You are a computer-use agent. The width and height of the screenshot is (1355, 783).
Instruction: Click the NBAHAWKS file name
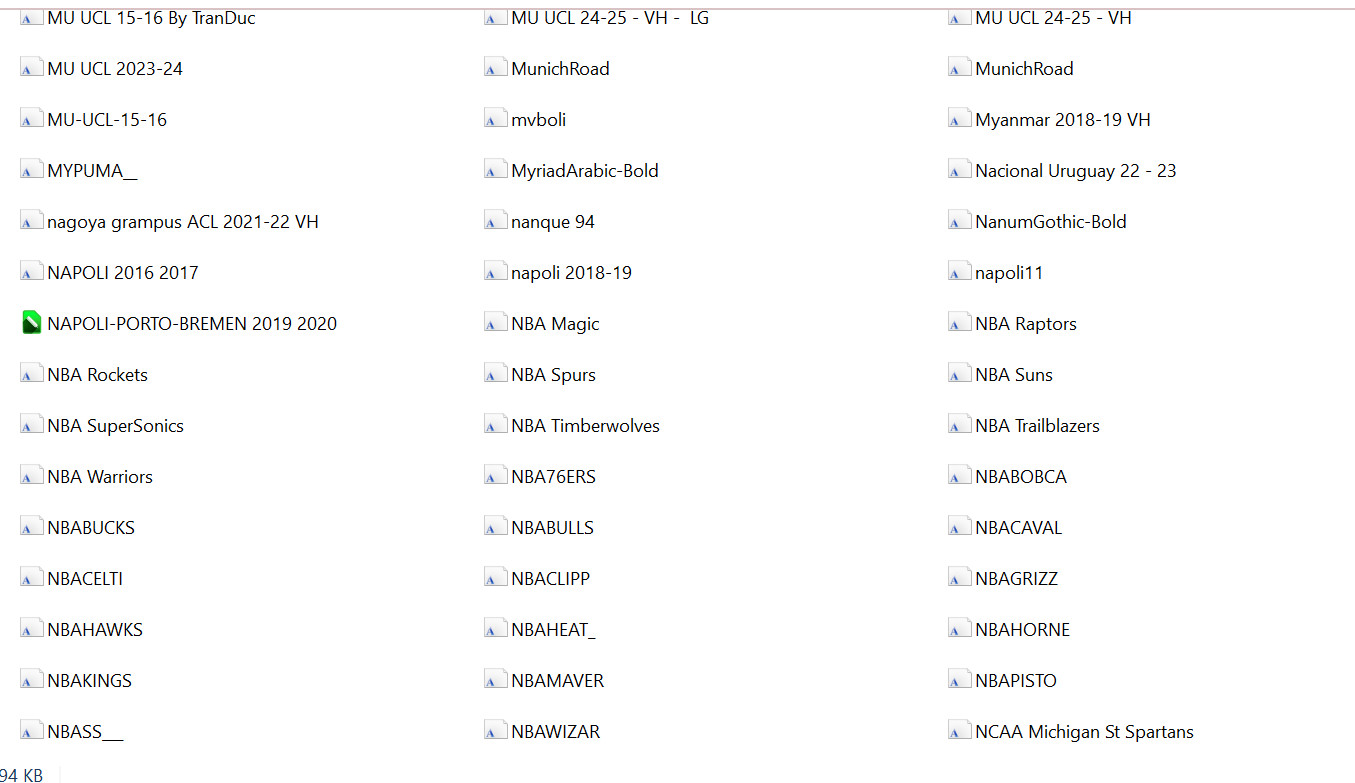95,629
